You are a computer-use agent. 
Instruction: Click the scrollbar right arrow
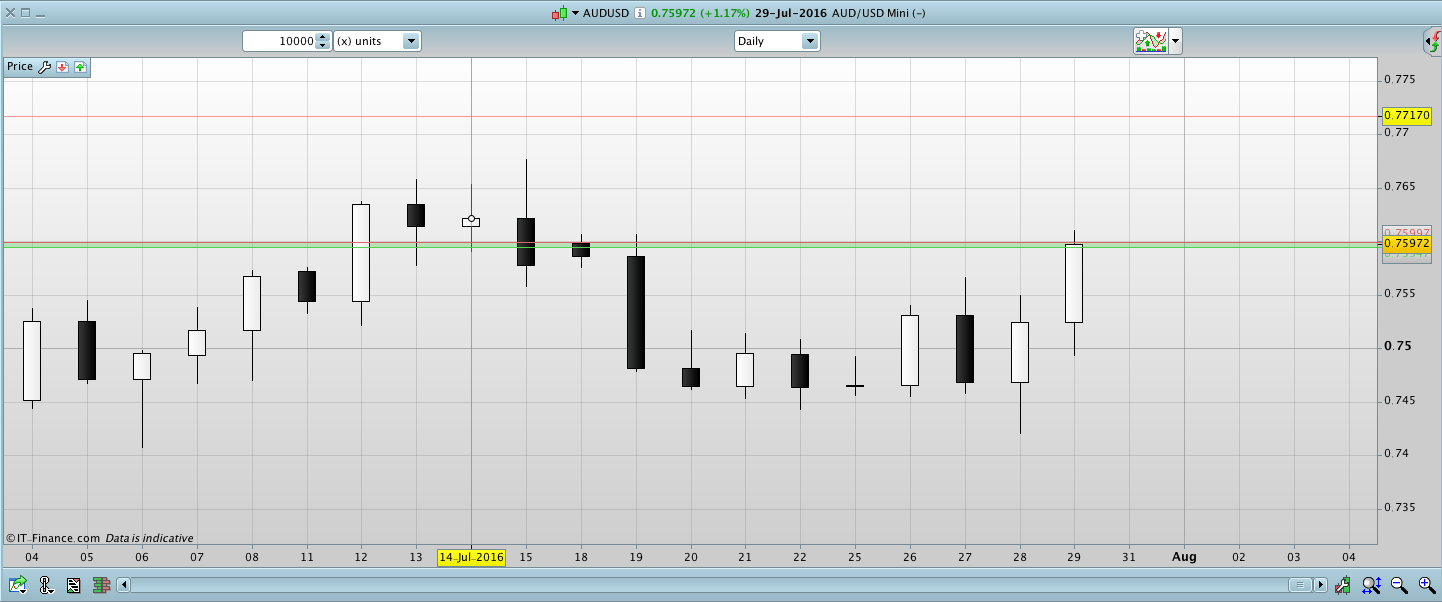coord(1321,585)
